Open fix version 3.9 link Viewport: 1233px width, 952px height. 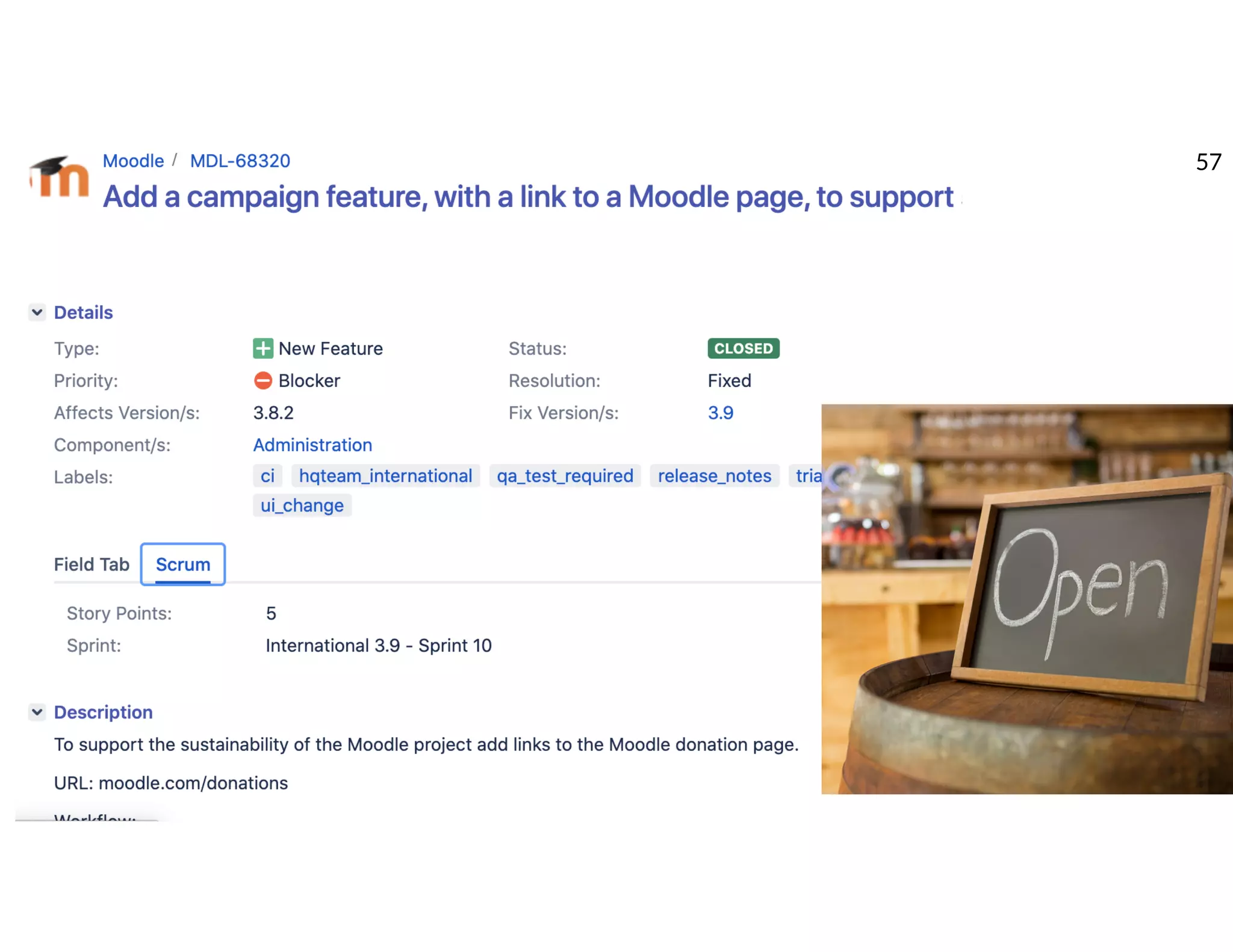[720, 413]
